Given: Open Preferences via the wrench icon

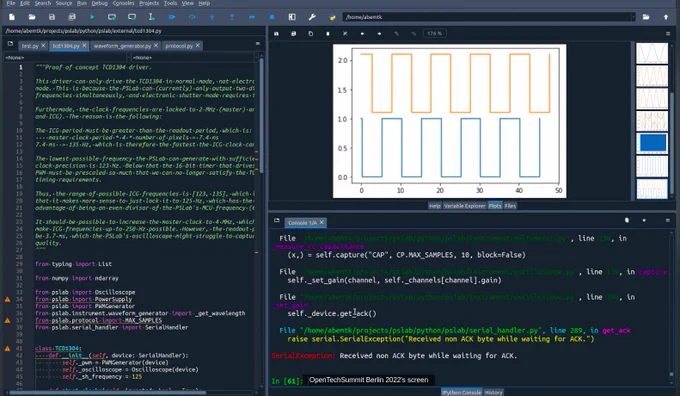Looking at the screenshot, I should pos(312,17).
